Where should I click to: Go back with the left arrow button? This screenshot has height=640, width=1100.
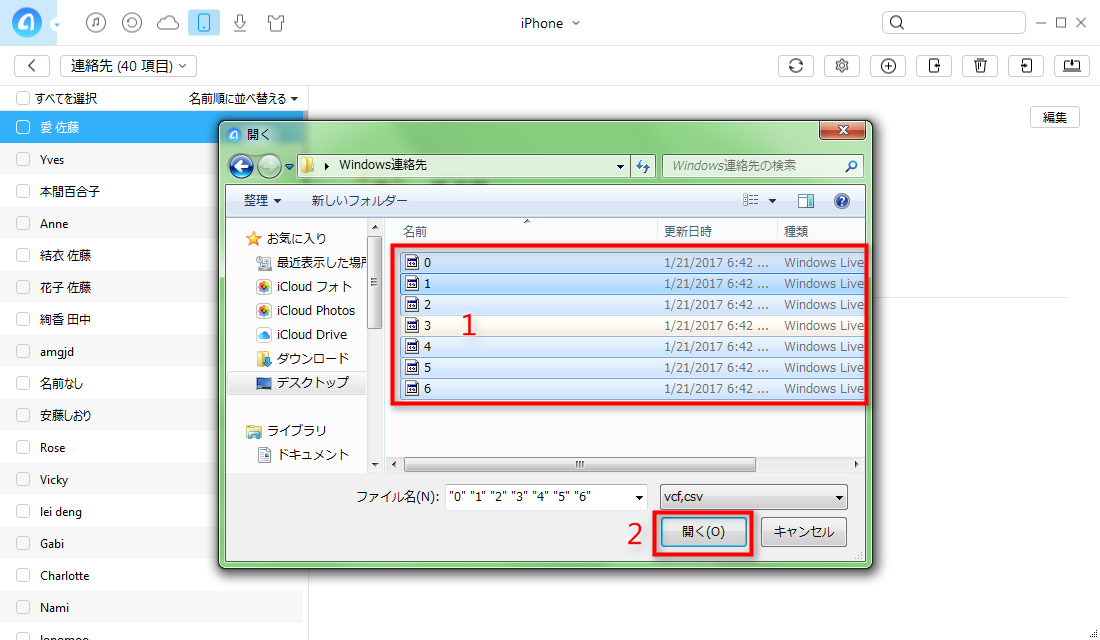pos(32,66)
